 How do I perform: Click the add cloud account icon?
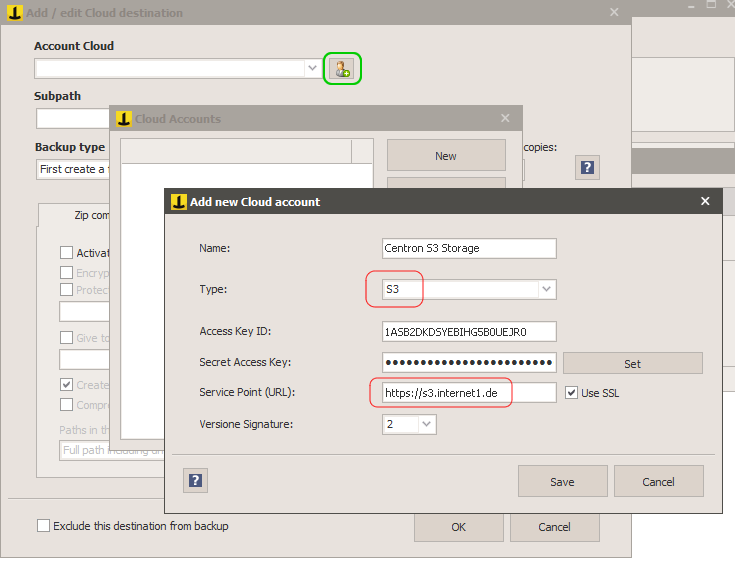click(342, 69)
